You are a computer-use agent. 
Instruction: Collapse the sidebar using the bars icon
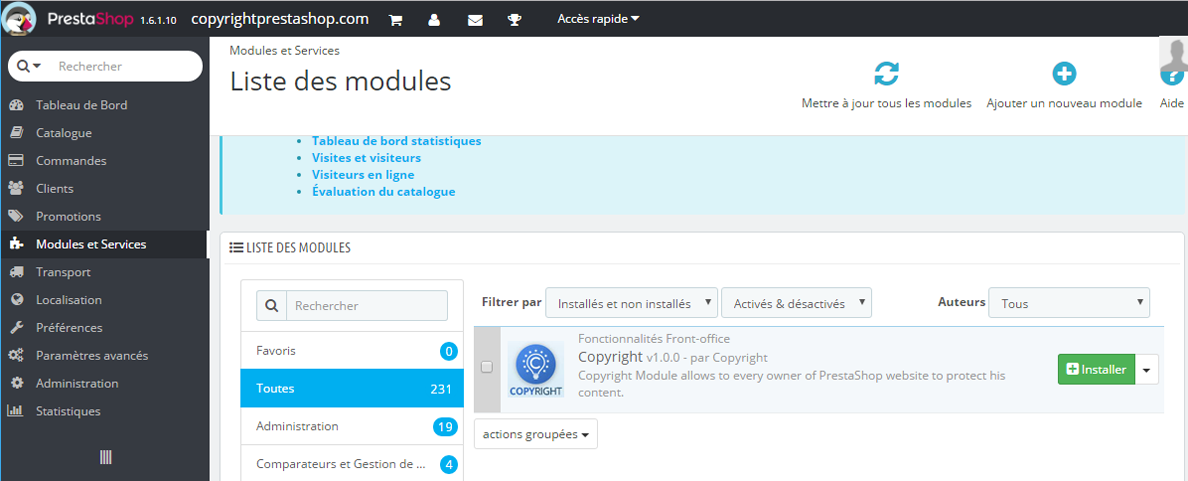point(105,457)
